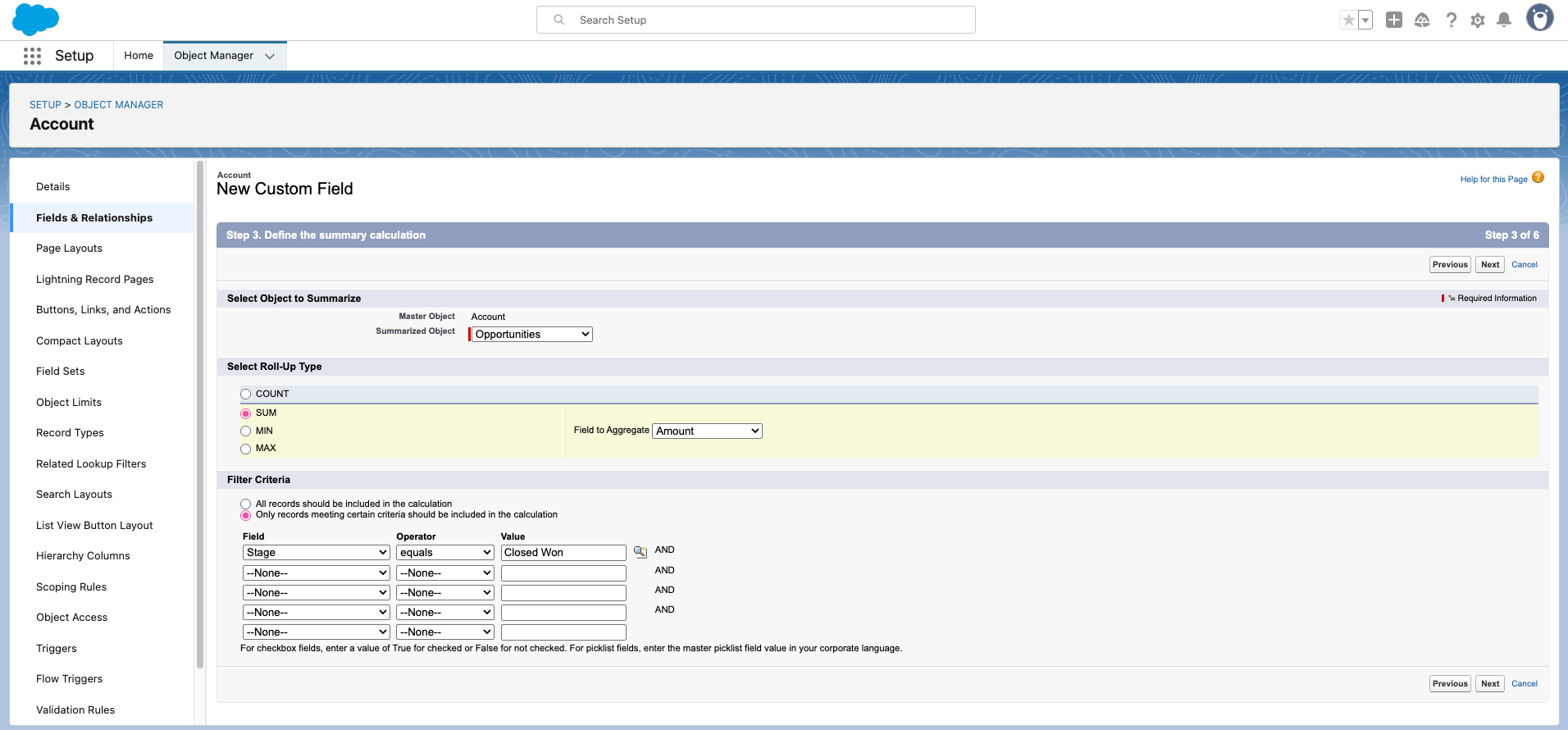Expand the Field to Aggregate dropdown
This screenshot has width=1568, height=730.
click(707, 431)
